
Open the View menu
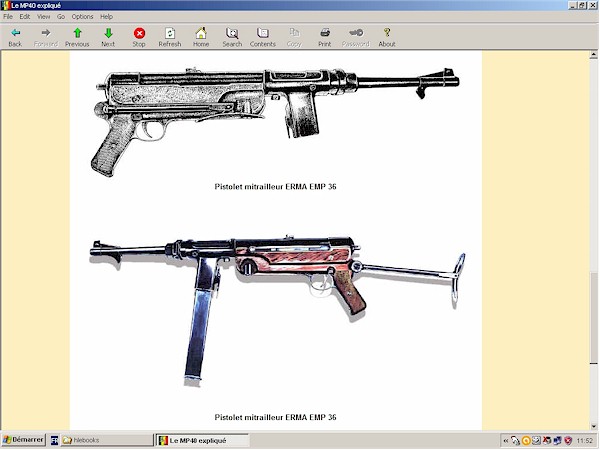pos(44,16)
